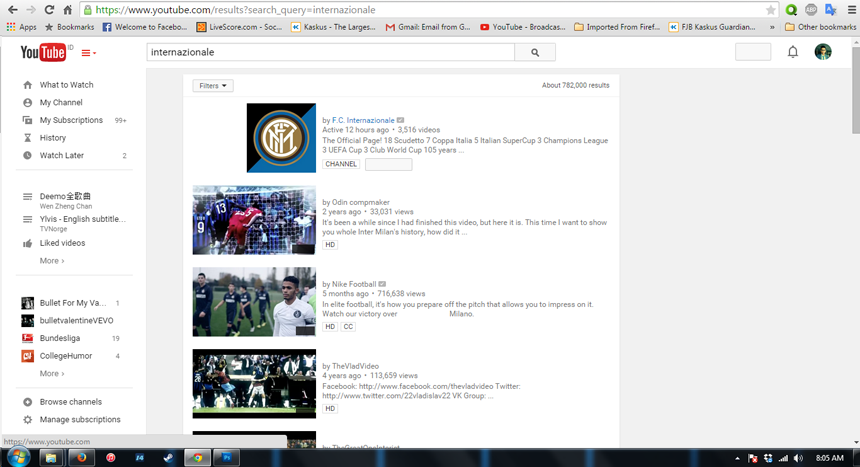The image size is (860, 467).
Task: Open the YouTube - Broadcast bookmark
Action: [523, 27]
